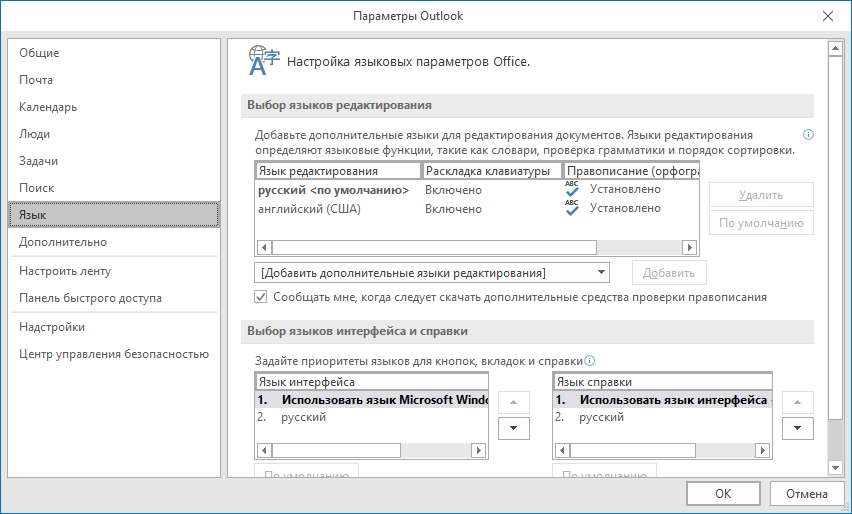Open the Общие settings category
This screenshot has width=852, height=514.
(114, 53)
